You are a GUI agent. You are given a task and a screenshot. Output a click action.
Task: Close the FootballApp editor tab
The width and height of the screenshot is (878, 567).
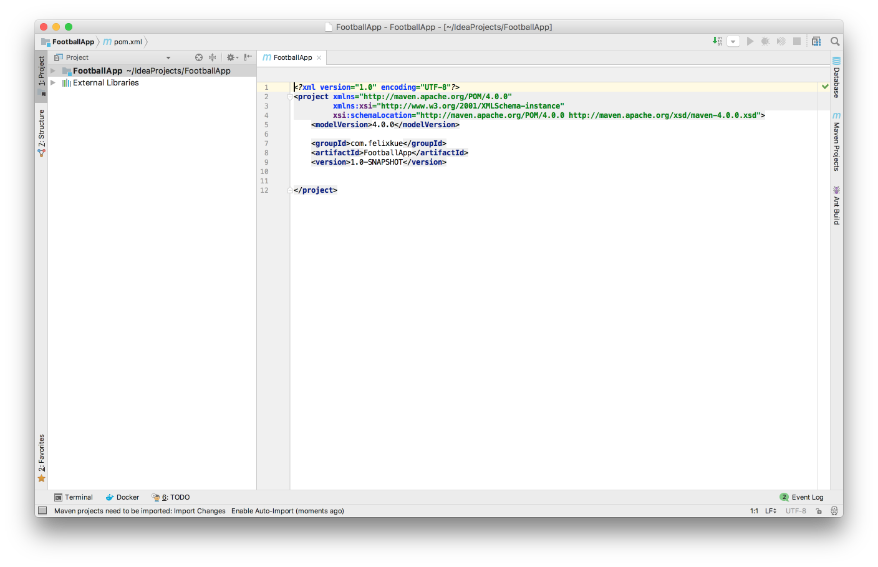click(x=319, y=58)
